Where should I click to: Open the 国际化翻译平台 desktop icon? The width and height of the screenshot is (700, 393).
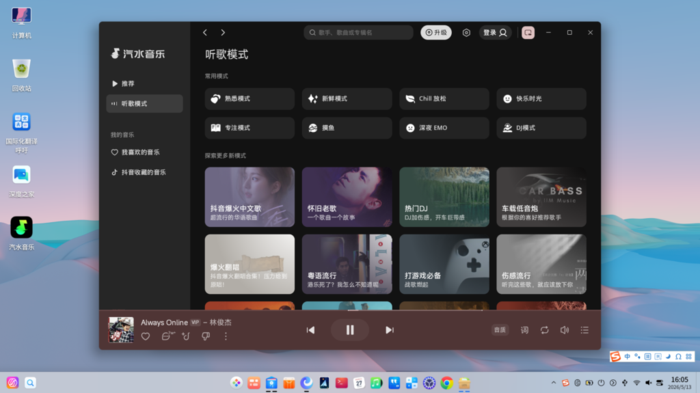(x=21, y=132)
